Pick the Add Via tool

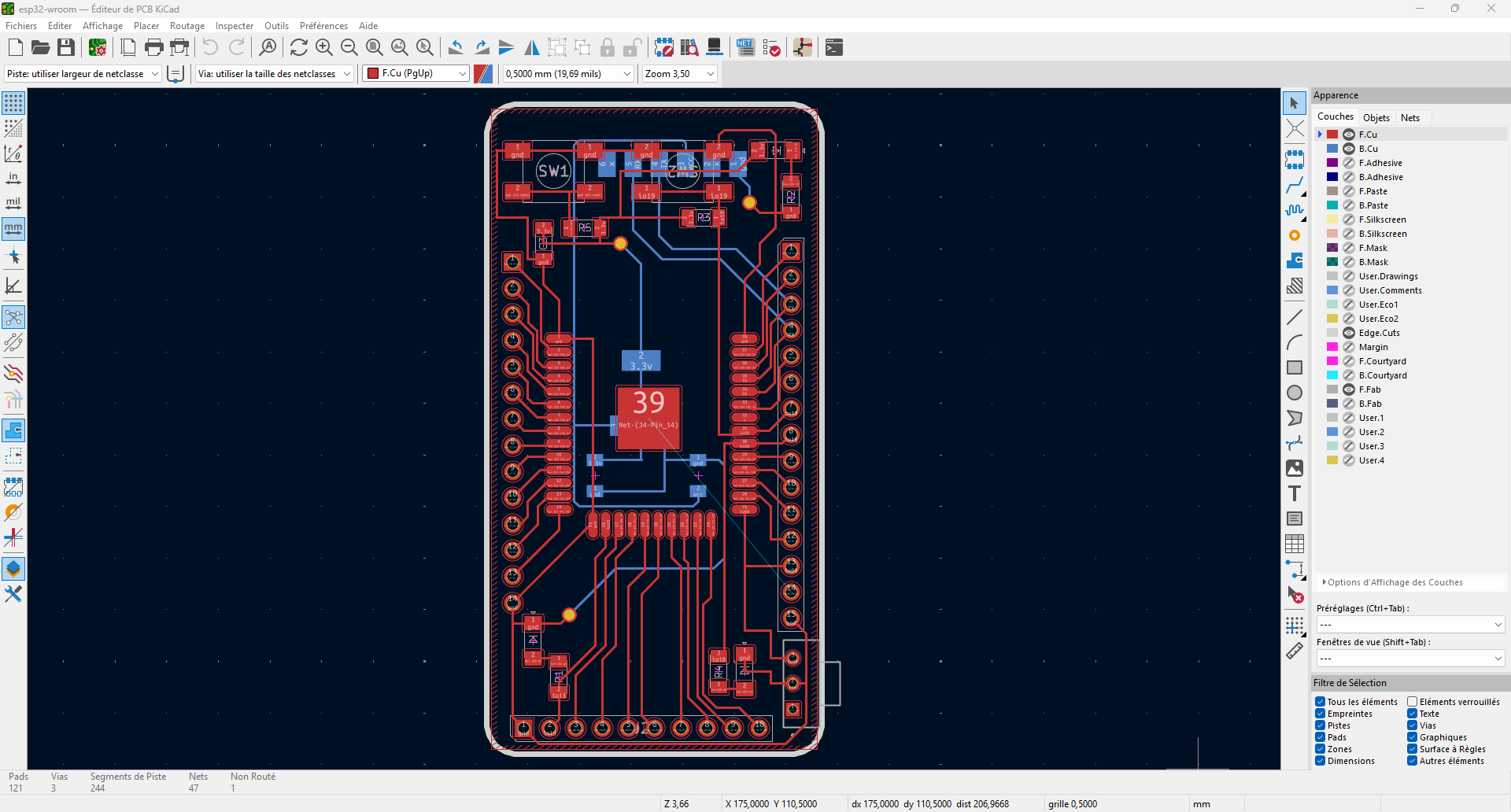click(x=1295, y=235)
